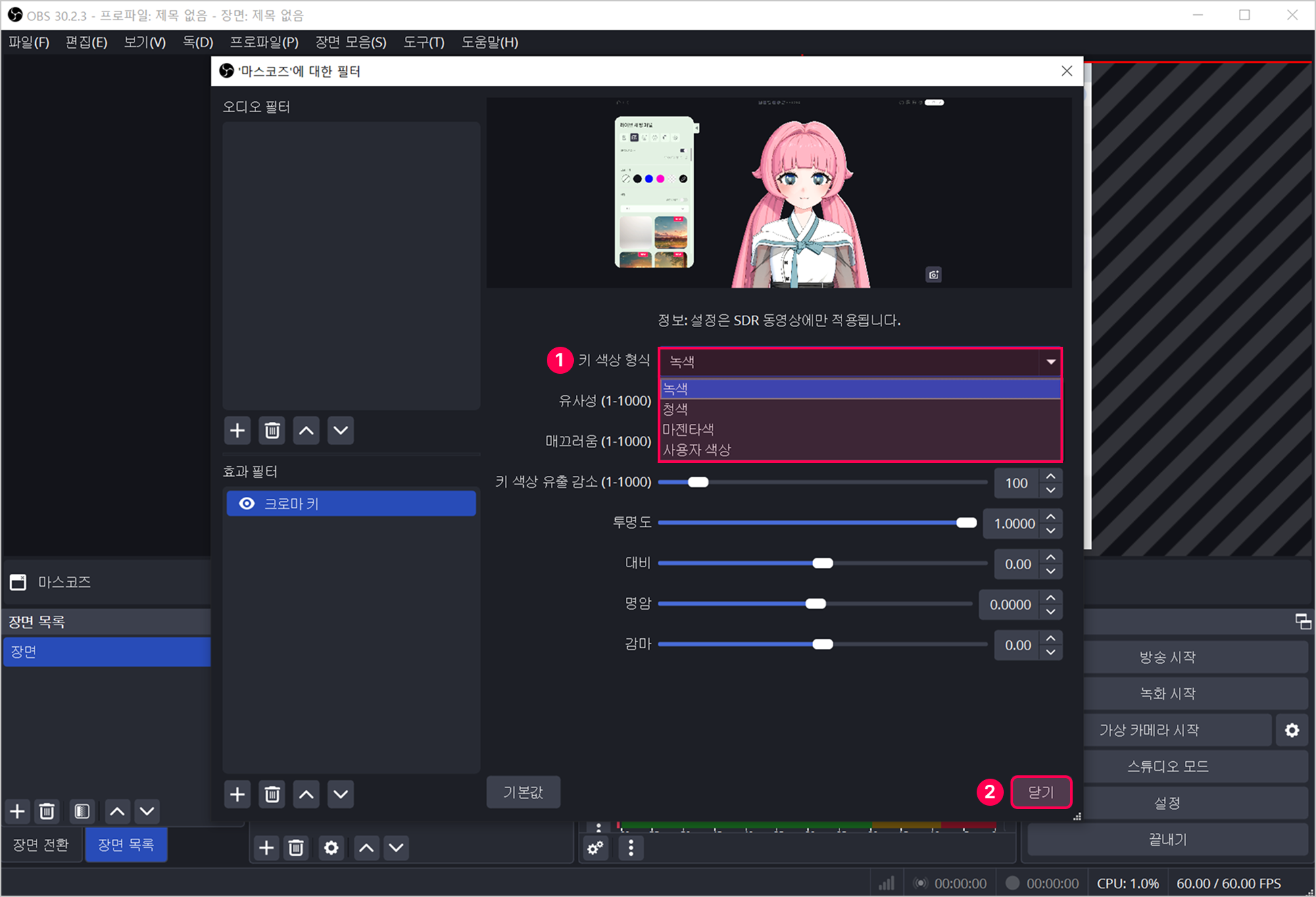This screenshot has height=897, width=1316.
Task: Move scene down in scene list
Action: point(147,811)
